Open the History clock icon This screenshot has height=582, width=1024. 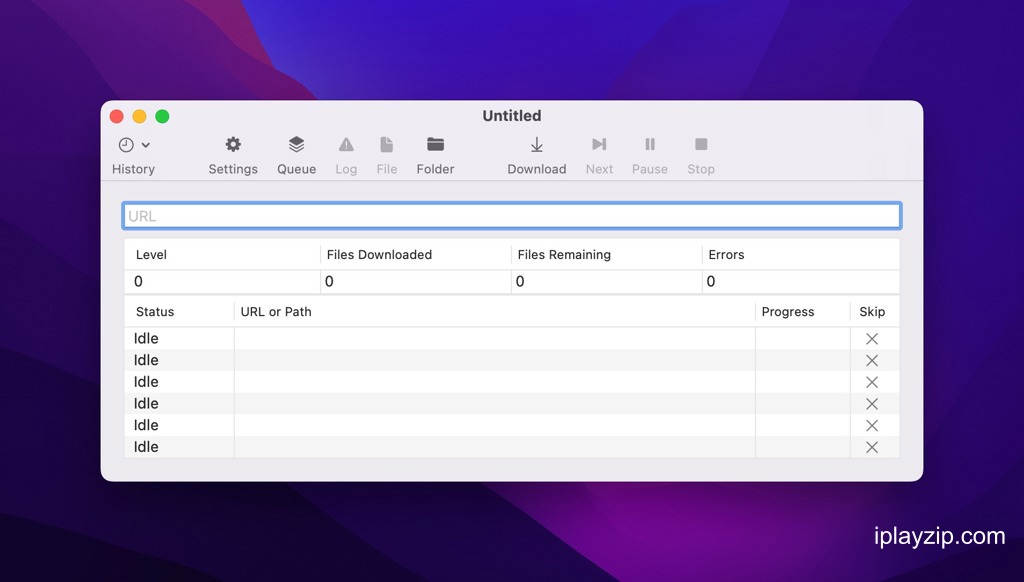click(126, 145)
